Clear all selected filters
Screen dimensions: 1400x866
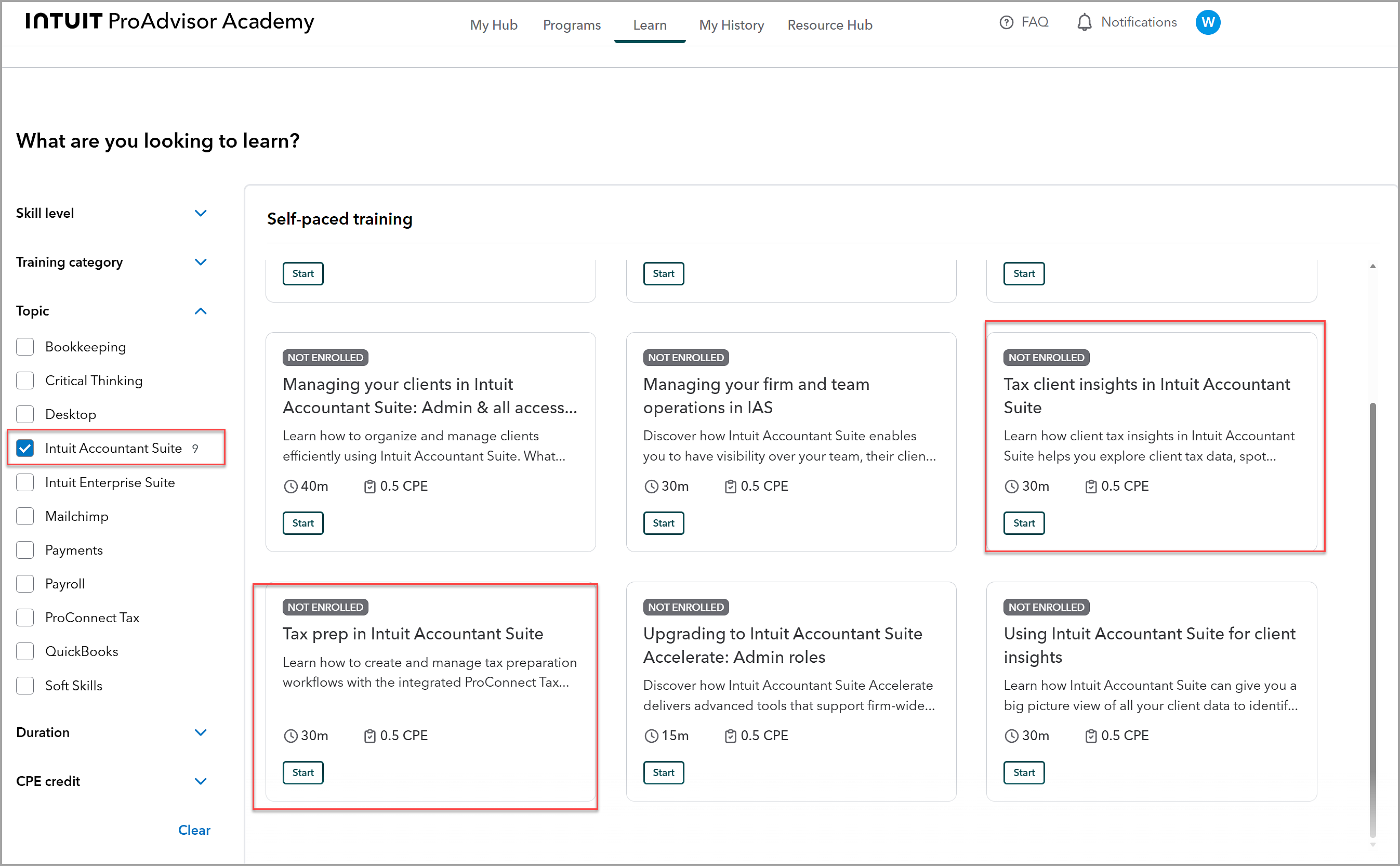194,830
